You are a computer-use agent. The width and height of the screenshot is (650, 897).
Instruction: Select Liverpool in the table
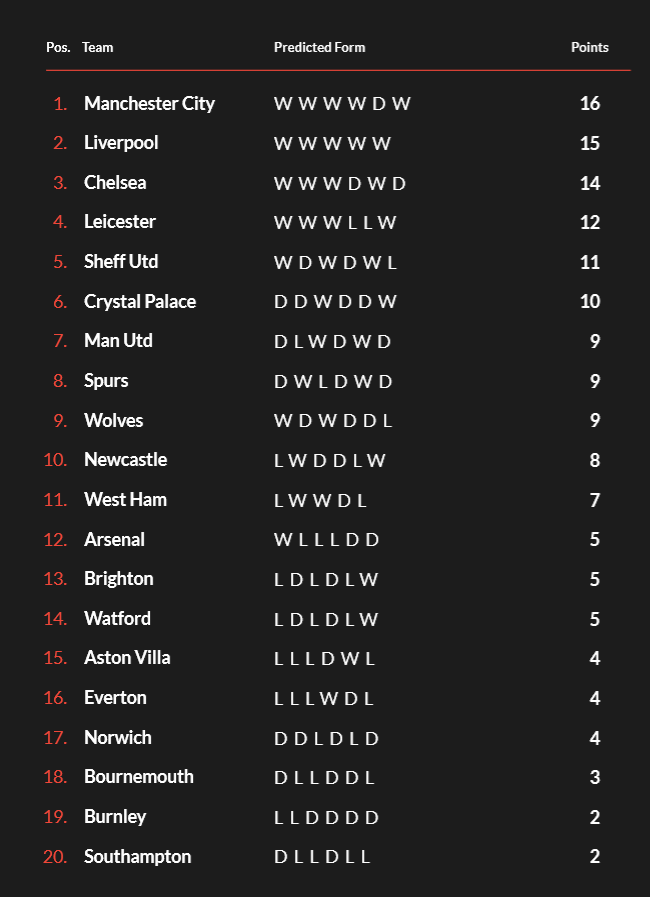click(121, 143)
